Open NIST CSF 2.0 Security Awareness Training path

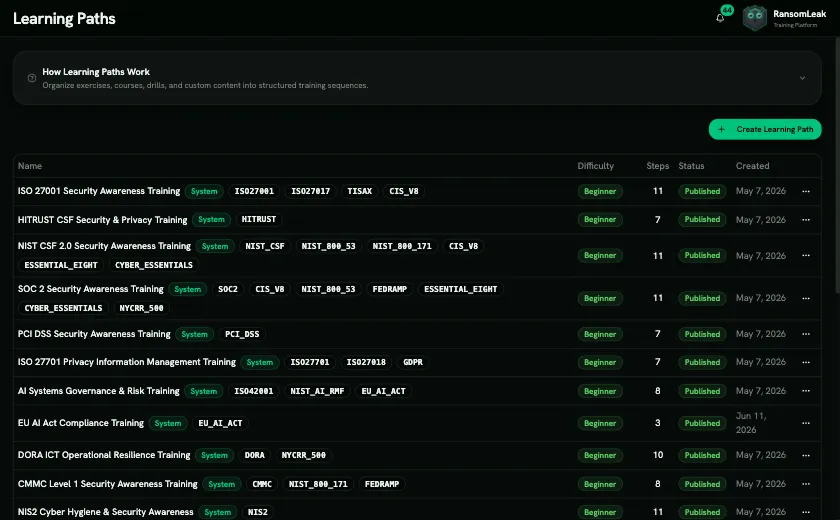[x=104, y=246]
